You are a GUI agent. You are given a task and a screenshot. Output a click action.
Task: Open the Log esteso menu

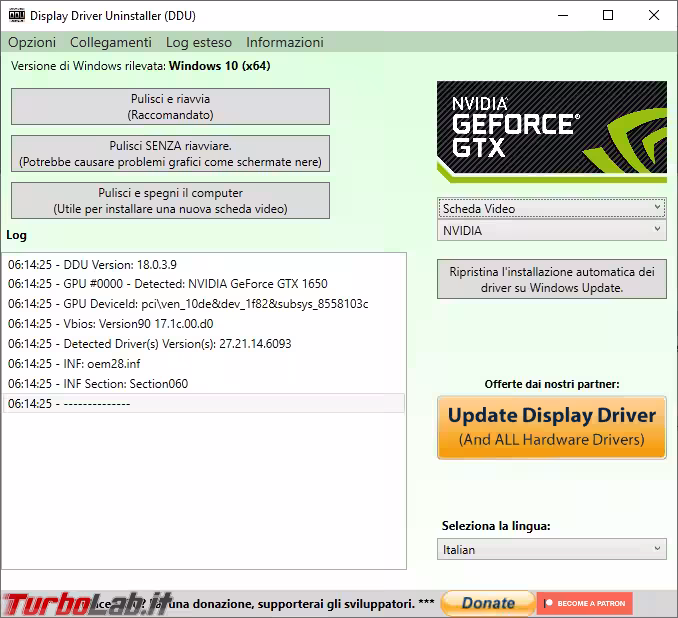[x=199, y=42]
